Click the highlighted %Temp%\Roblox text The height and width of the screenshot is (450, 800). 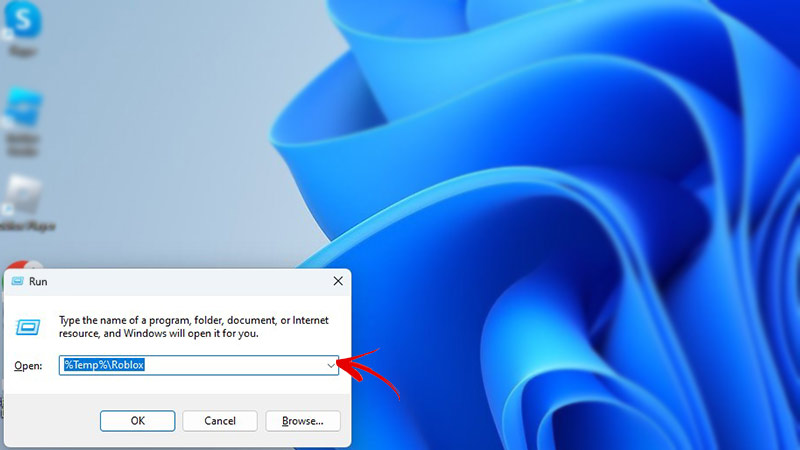[x=104, y=366]
